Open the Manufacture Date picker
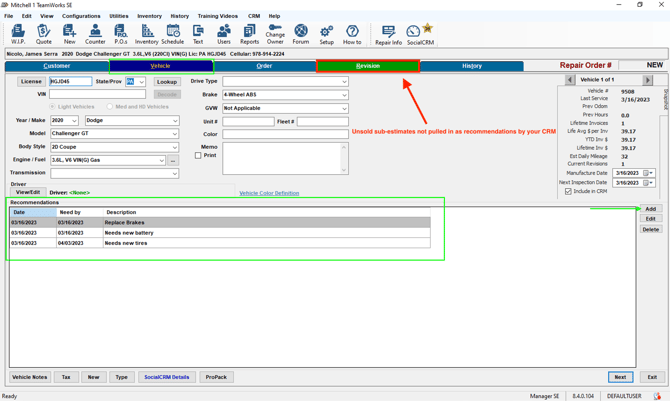This screenshot has width=670, height=401. (648, 173)
